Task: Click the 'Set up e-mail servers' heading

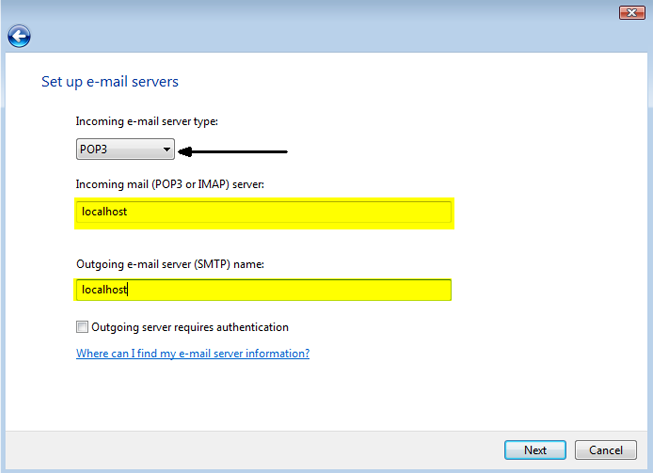Action: 109,81
